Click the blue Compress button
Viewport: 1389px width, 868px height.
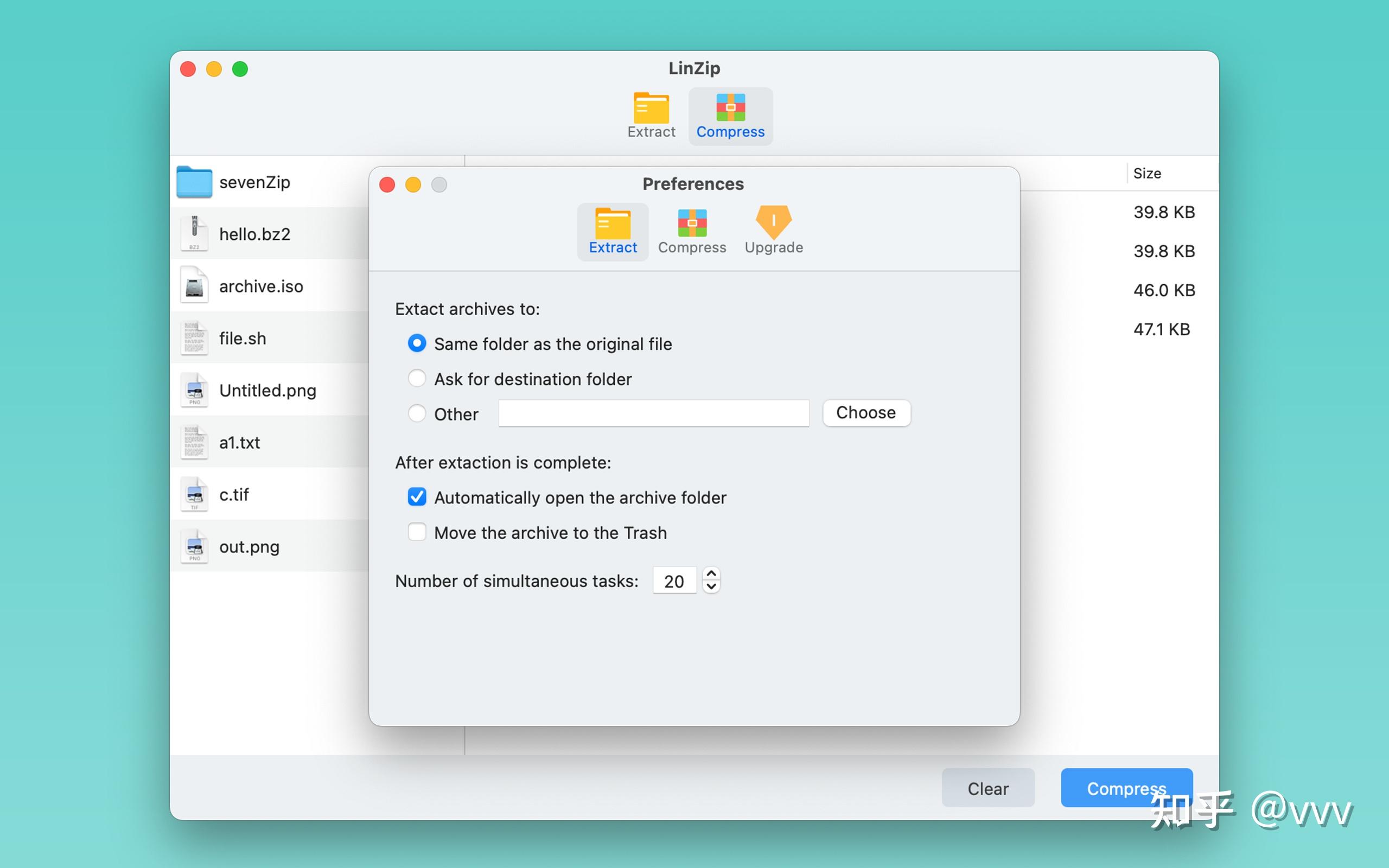coord(1126,788)
